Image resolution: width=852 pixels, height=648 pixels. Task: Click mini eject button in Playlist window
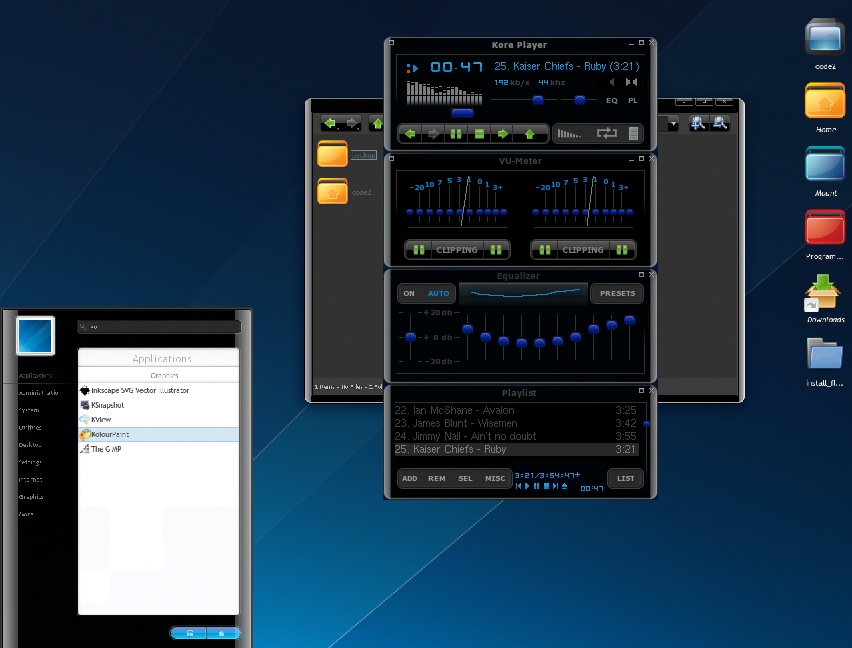click(565, 486)
